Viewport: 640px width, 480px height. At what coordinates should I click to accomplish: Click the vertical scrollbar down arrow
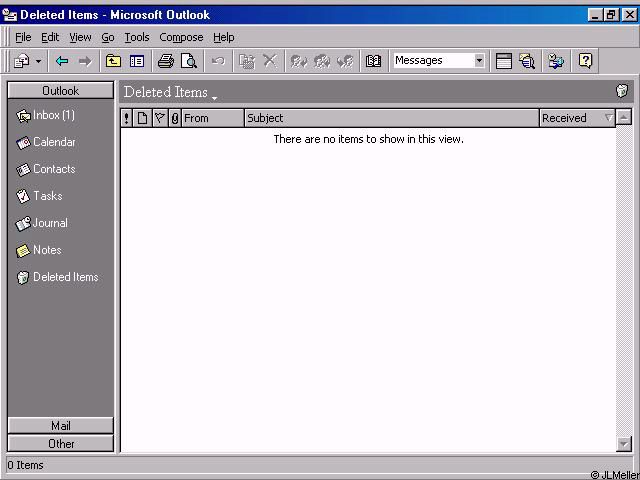click(624, 444)
